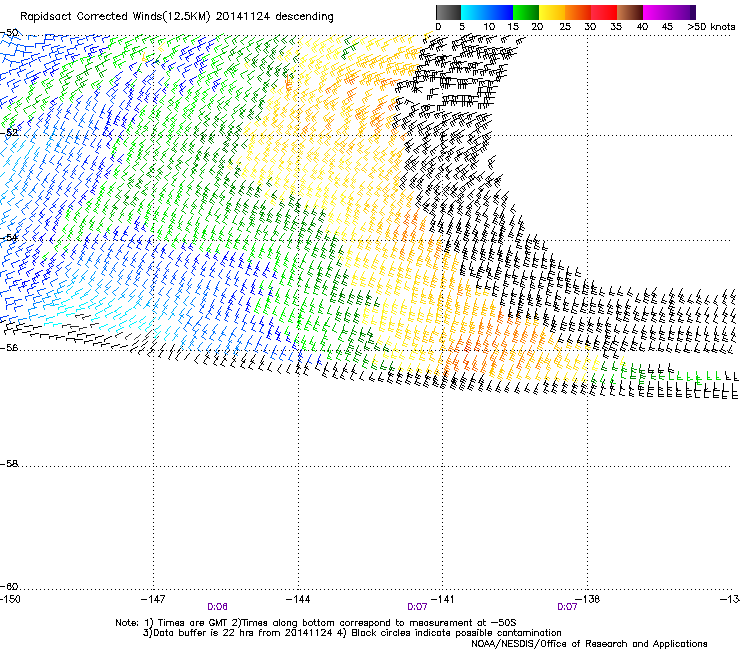Click the NOAA/NESDIS credit text
Viewport: 740px width, 650px height.
[589, 644]
